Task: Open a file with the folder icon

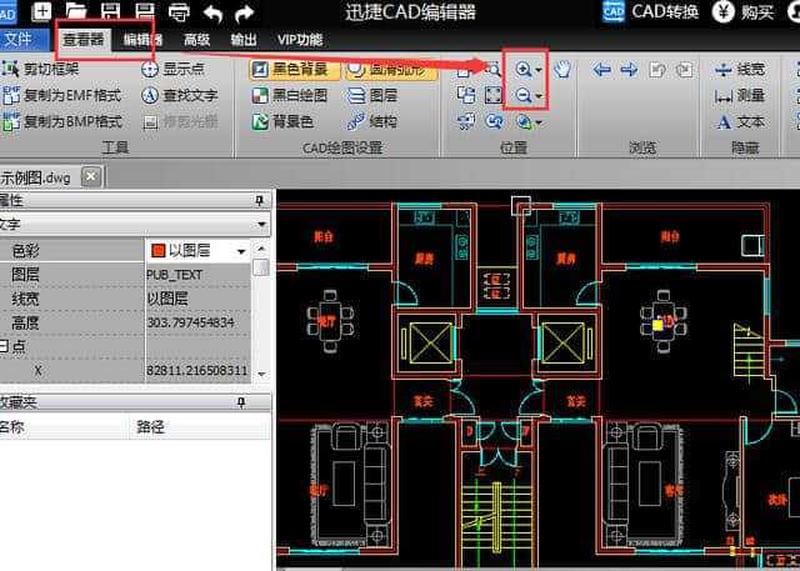Action: 77,11
